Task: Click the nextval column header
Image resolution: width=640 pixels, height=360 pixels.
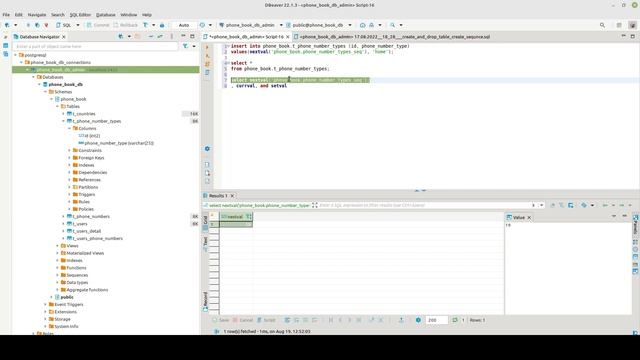Action: 236,217
